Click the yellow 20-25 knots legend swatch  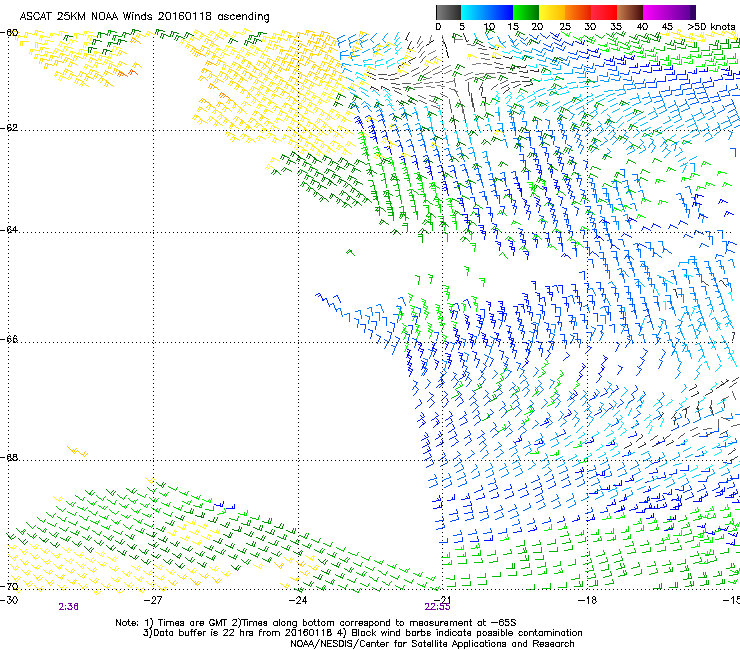point(552,12)
